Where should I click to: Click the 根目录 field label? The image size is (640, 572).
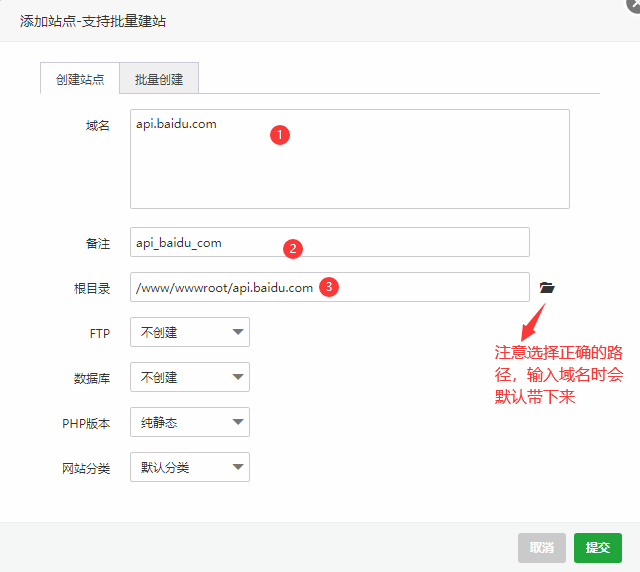pos(92,289)
